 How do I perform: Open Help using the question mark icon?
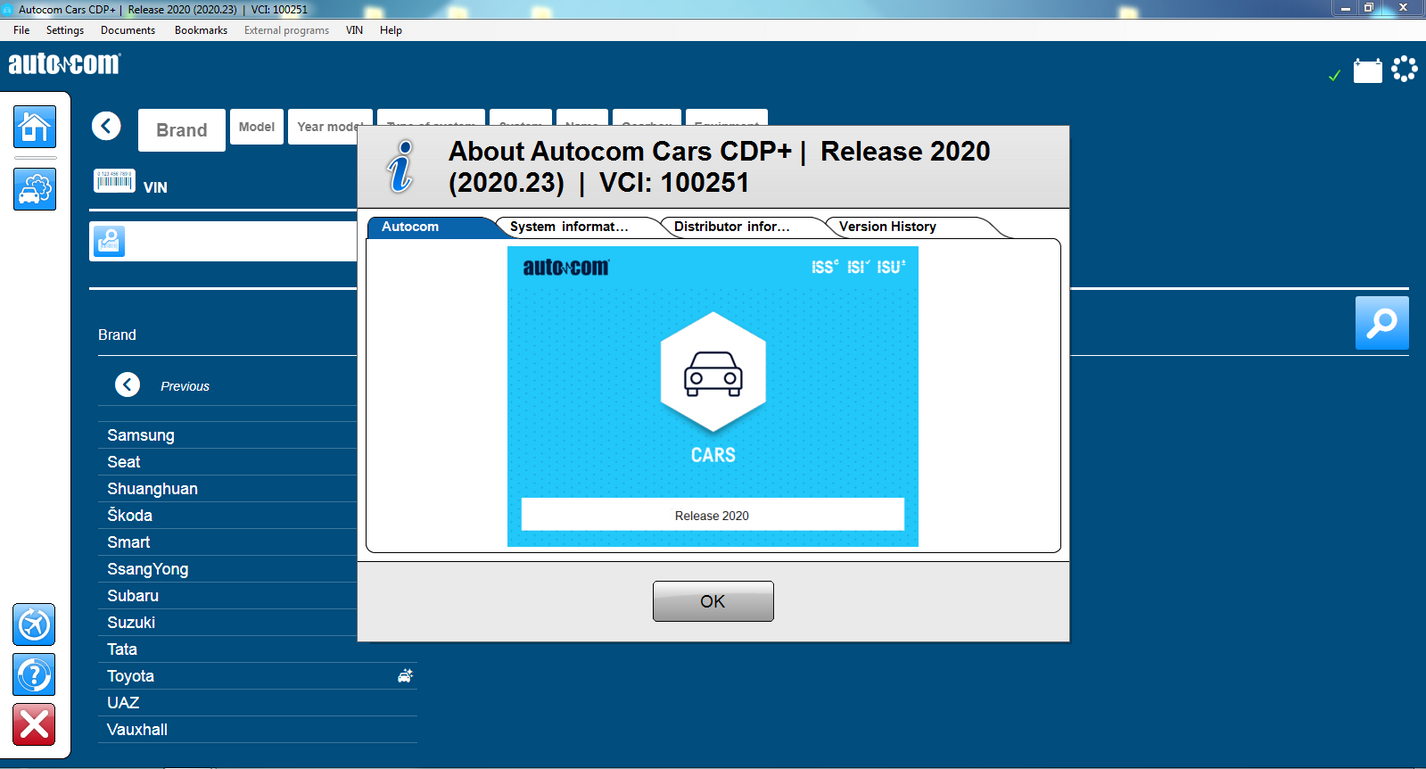33,674
